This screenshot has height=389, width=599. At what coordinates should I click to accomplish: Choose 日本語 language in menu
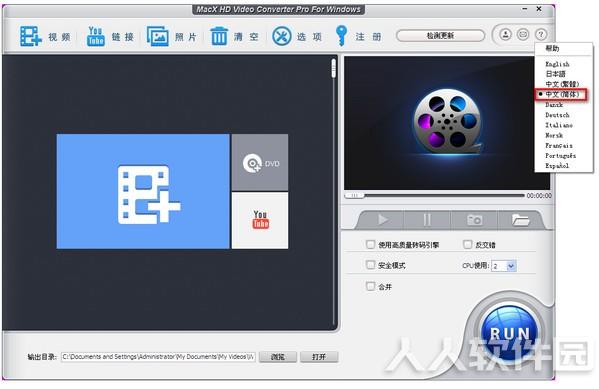[555, 74]
